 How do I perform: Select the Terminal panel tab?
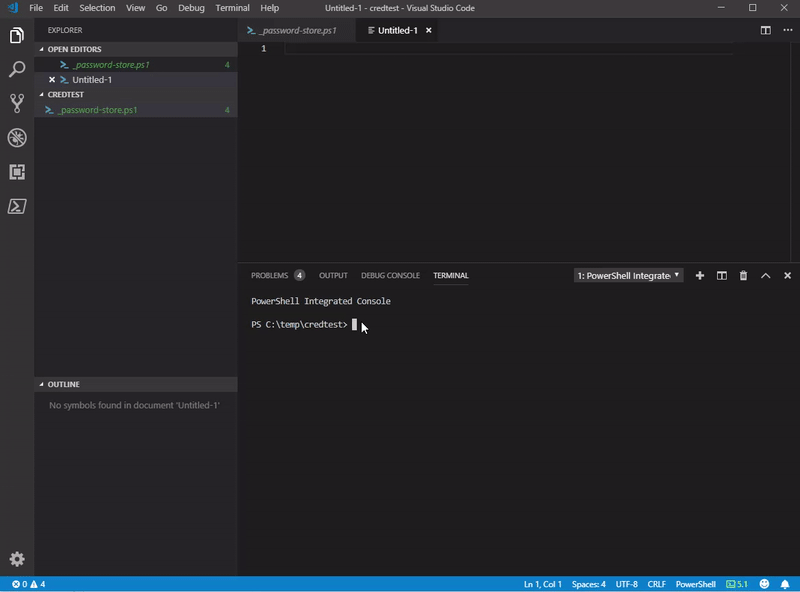tap(451, 276)
